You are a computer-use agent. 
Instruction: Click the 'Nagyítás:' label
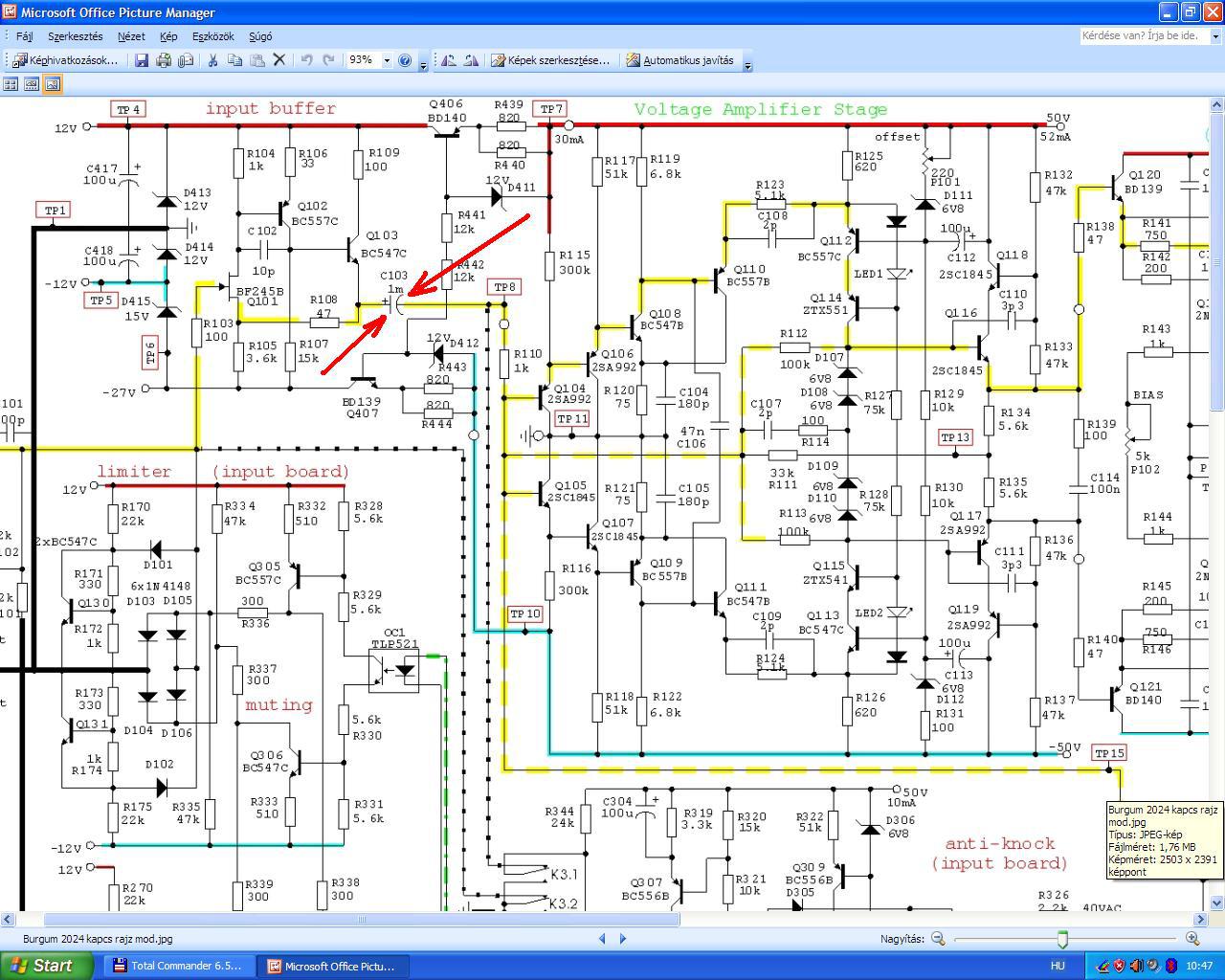(x=902, y=939)
